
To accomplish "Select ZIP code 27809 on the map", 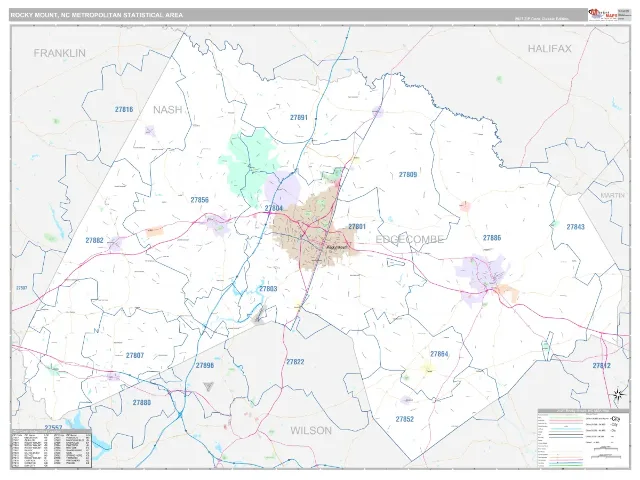I will click(x=408, y=175).
